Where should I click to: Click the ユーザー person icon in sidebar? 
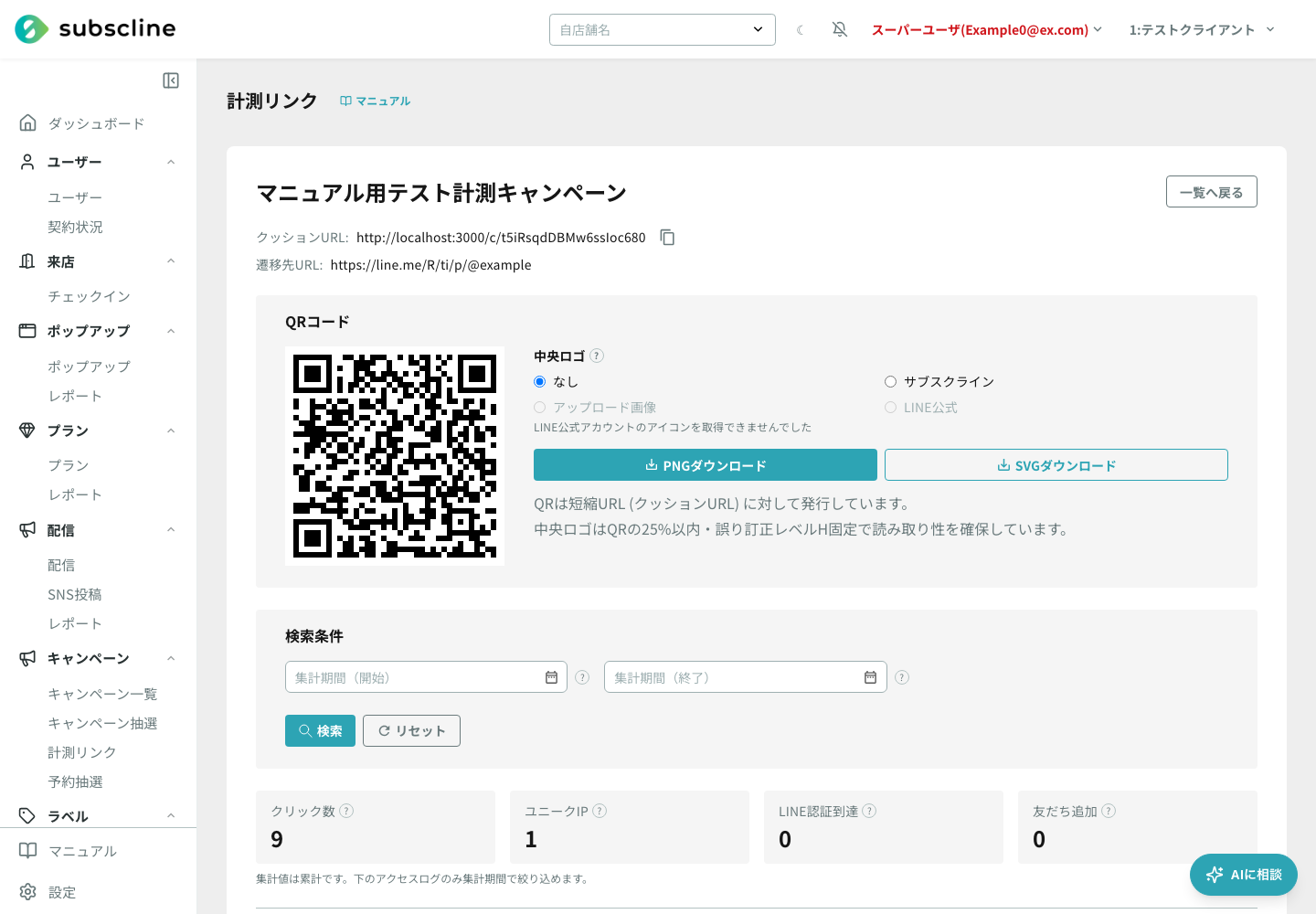27,162
